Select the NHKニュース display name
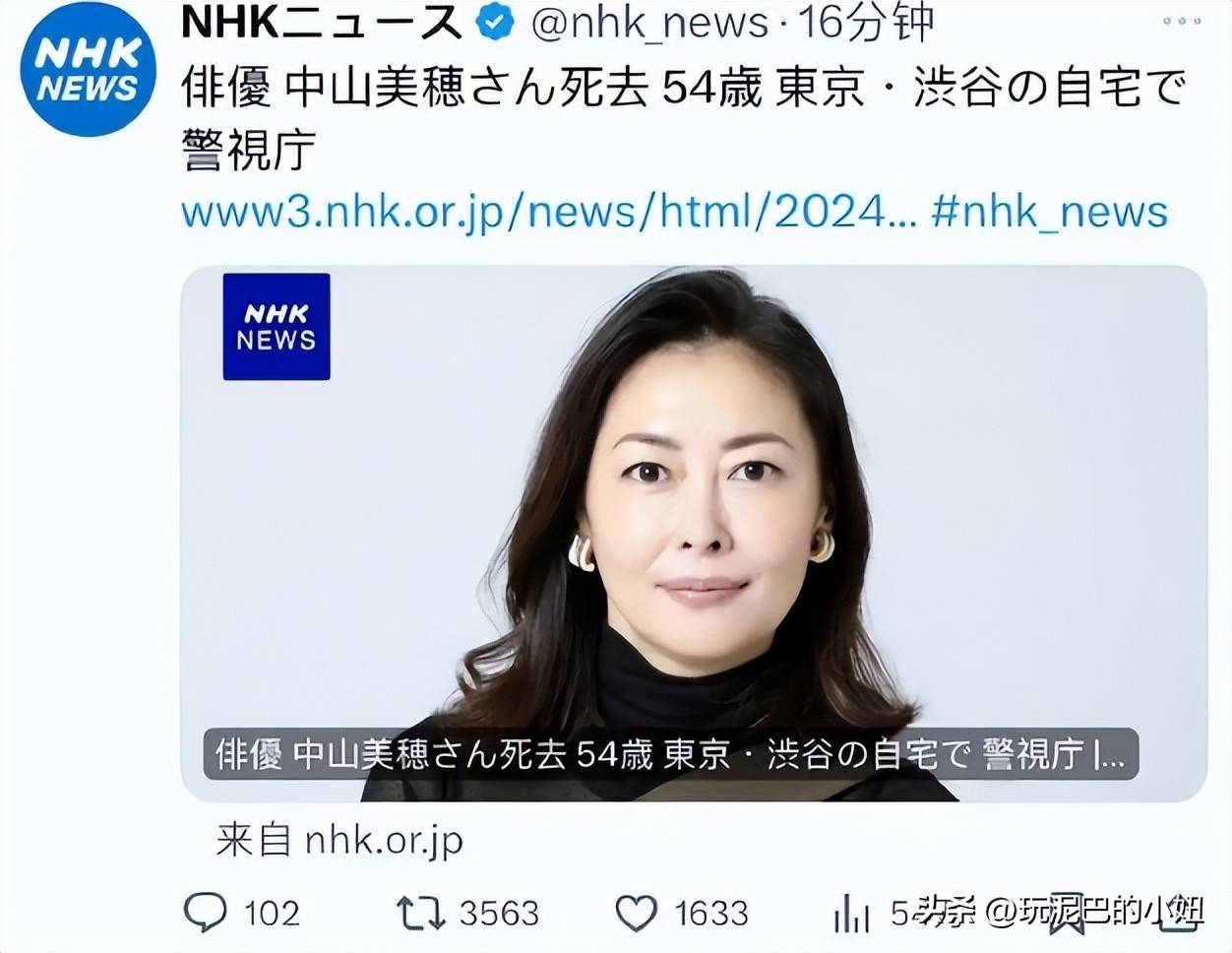The image size is (1232, 953). tap(322, 22)
